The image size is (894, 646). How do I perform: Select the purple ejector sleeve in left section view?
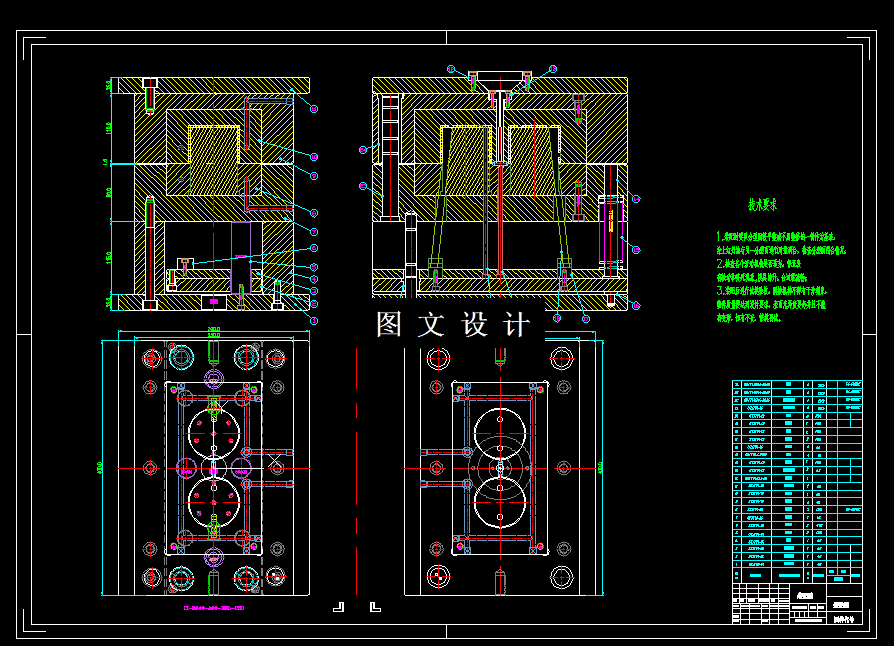241,258
